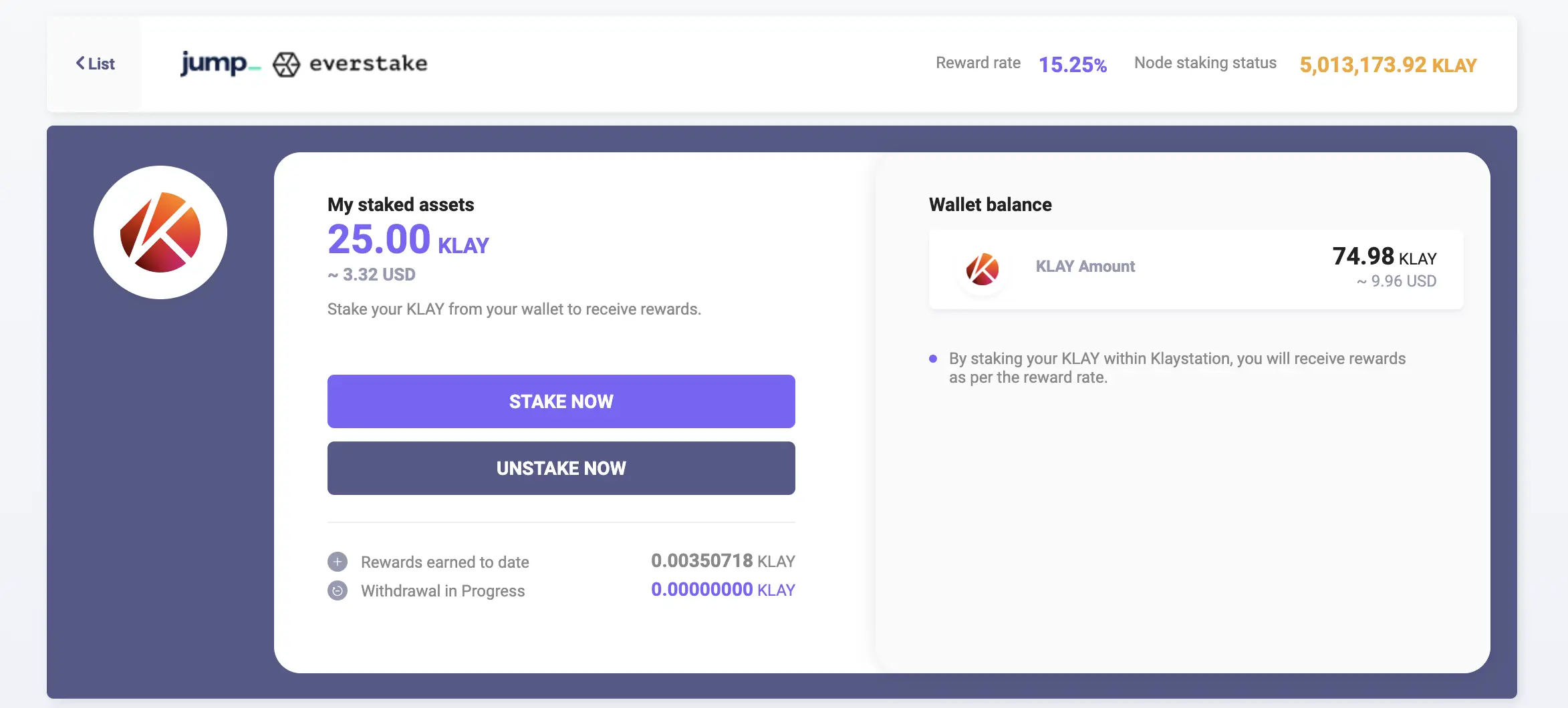
Task: Select the everstake hexagon icon
Action: pyautogui.click(x=285, y=64)
